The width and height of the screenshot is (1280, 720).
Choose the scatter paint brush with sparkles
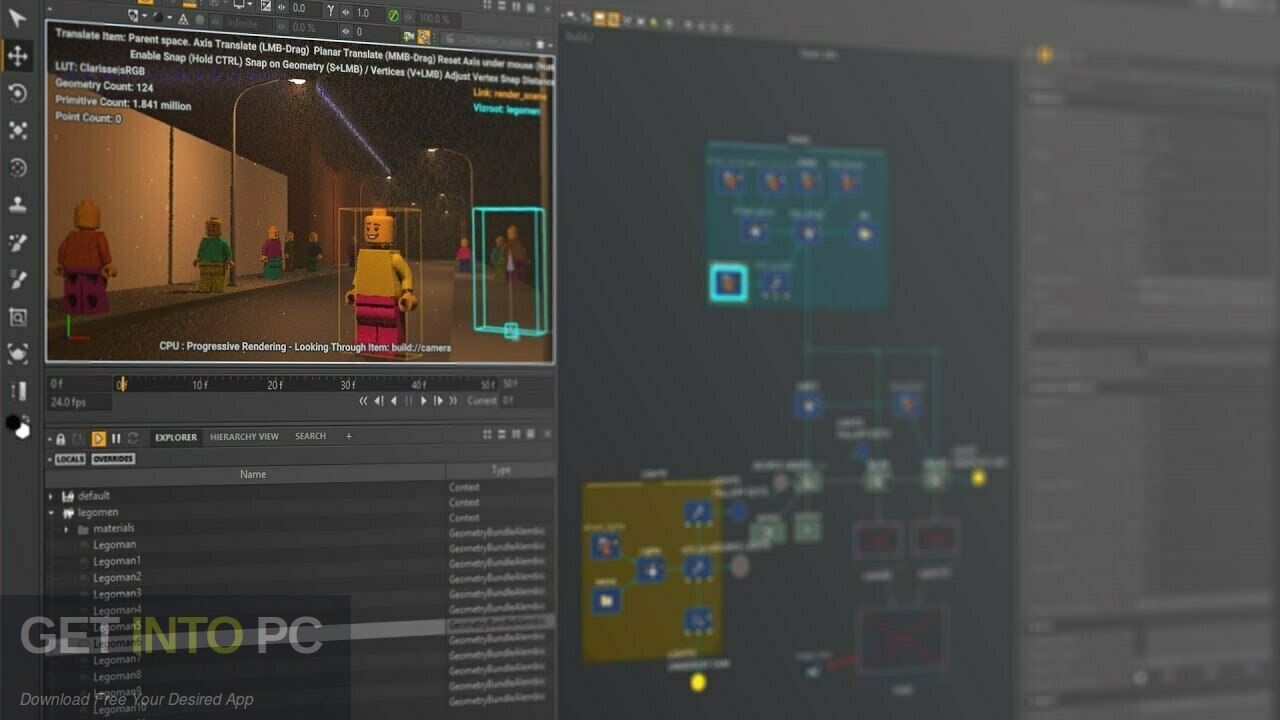(17, 242)
